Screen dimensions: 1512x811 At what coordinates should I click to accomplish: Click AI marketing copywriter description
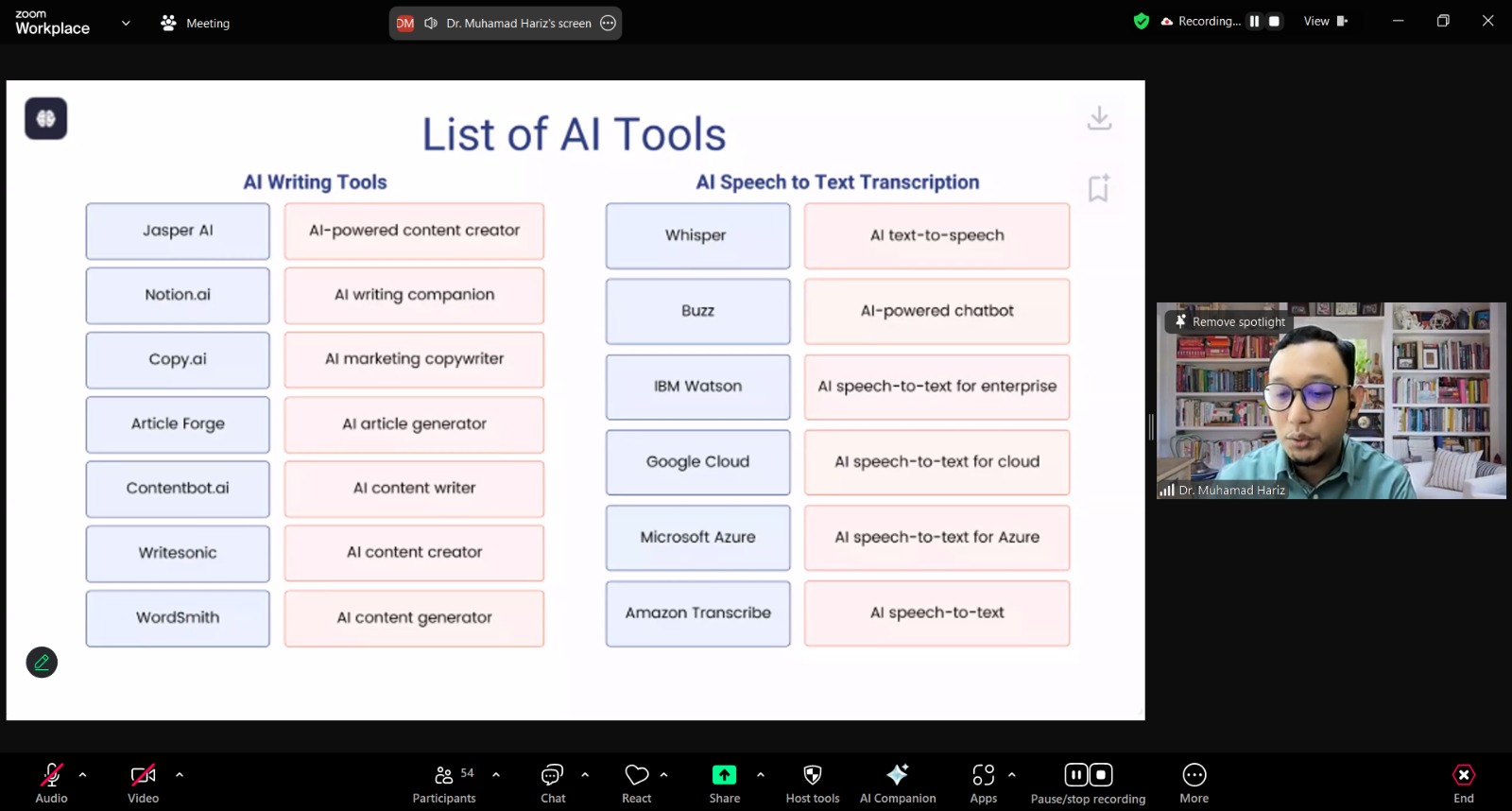pos(414,359)
